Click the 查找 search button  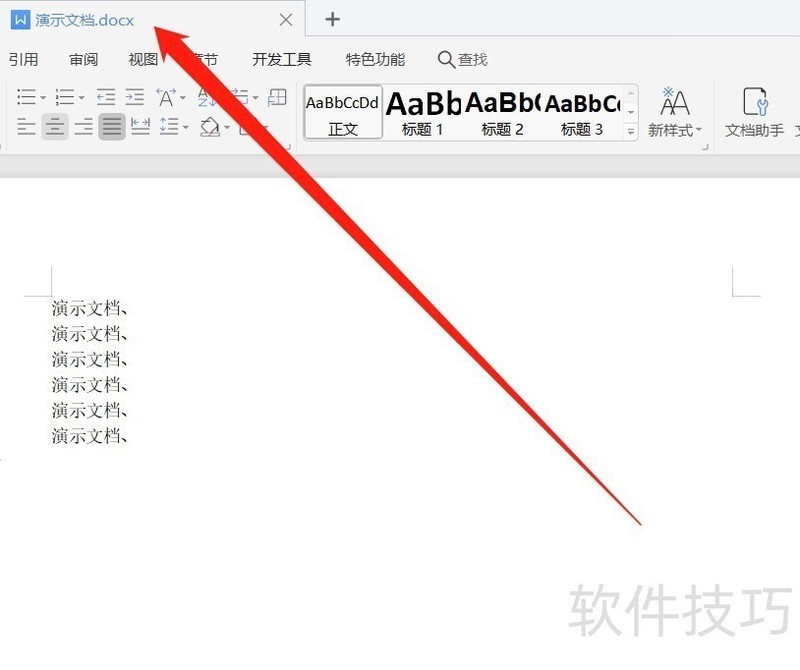click(463, 60)
